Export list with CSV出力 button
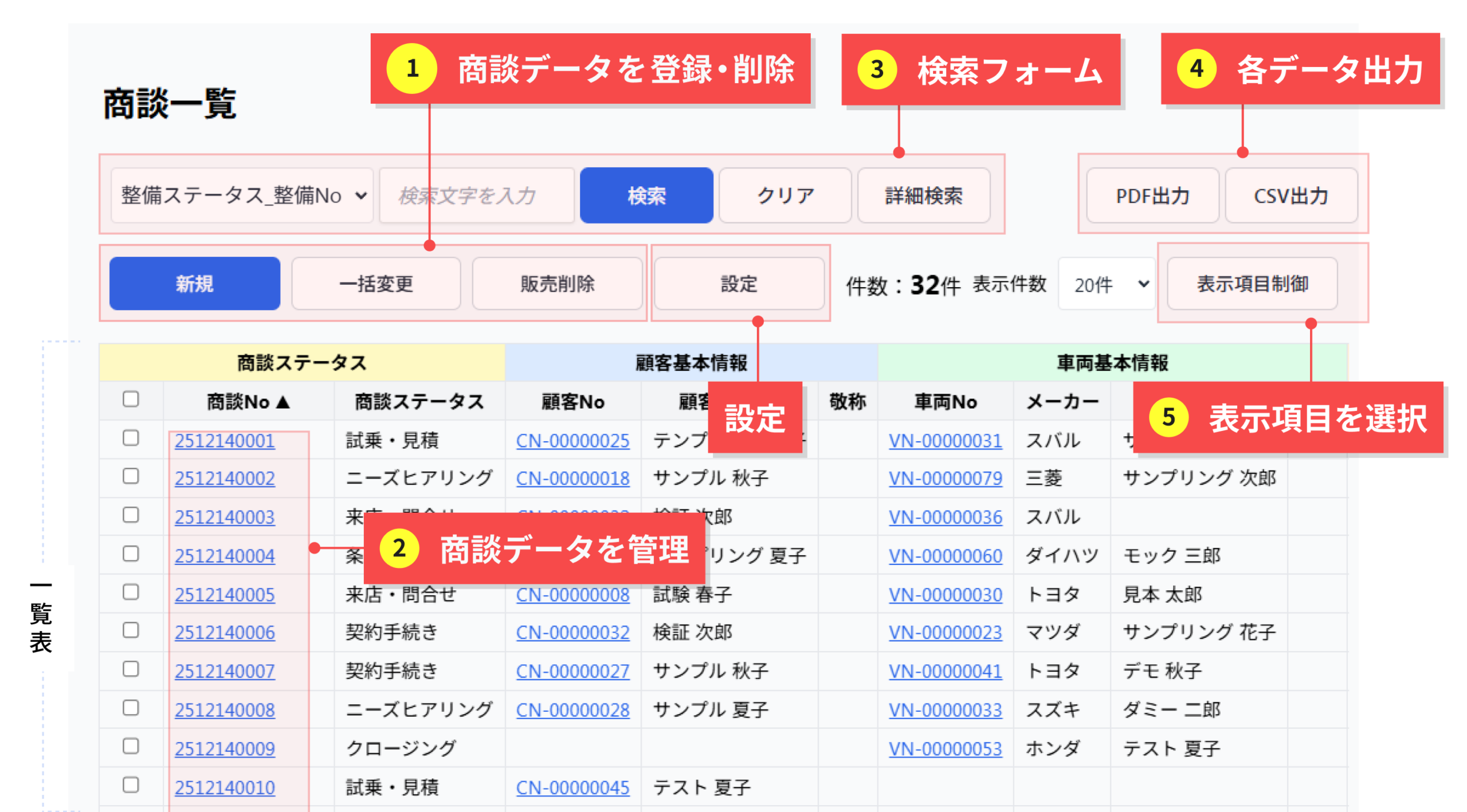Screen dimensions: 1467x812 pos(1291,195)
